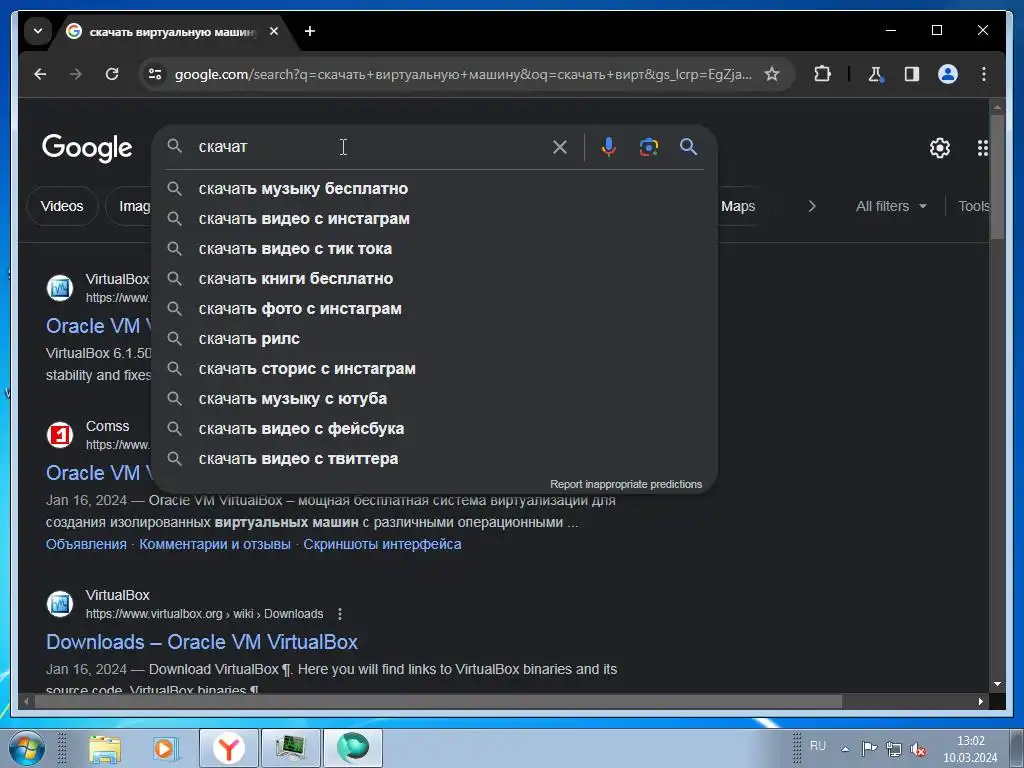
Task: Submit search with magnifier button
Action: pos(688,147)
